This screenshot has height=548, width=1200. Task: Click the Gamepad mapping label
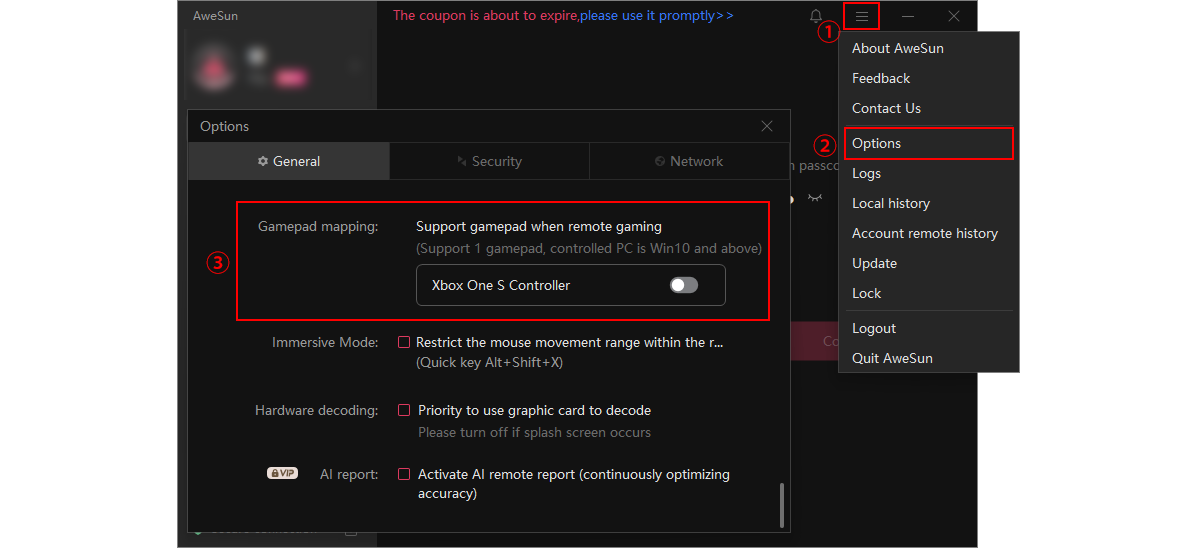[318, 227]
